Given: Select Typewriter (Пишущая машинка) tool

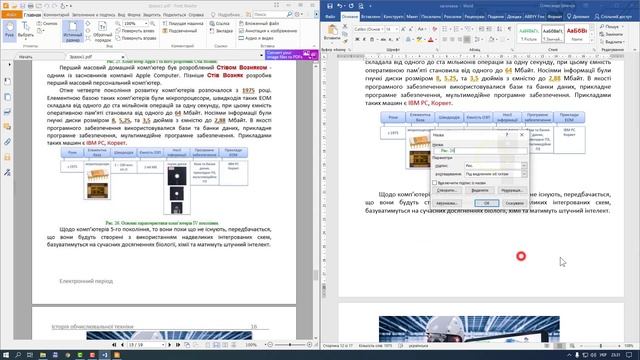Looking at the screenshot, I should point(183,24).
